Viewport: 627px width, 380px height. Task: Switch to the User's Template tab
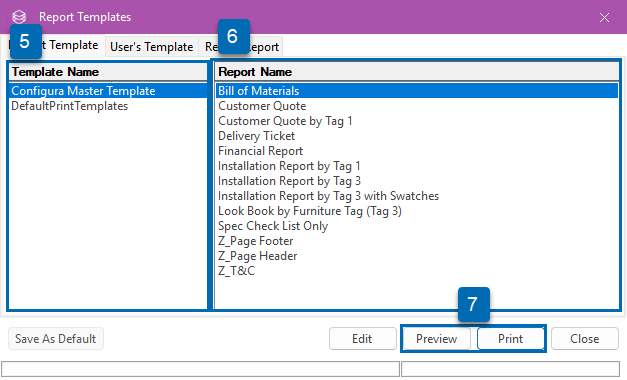click(152, 47)
